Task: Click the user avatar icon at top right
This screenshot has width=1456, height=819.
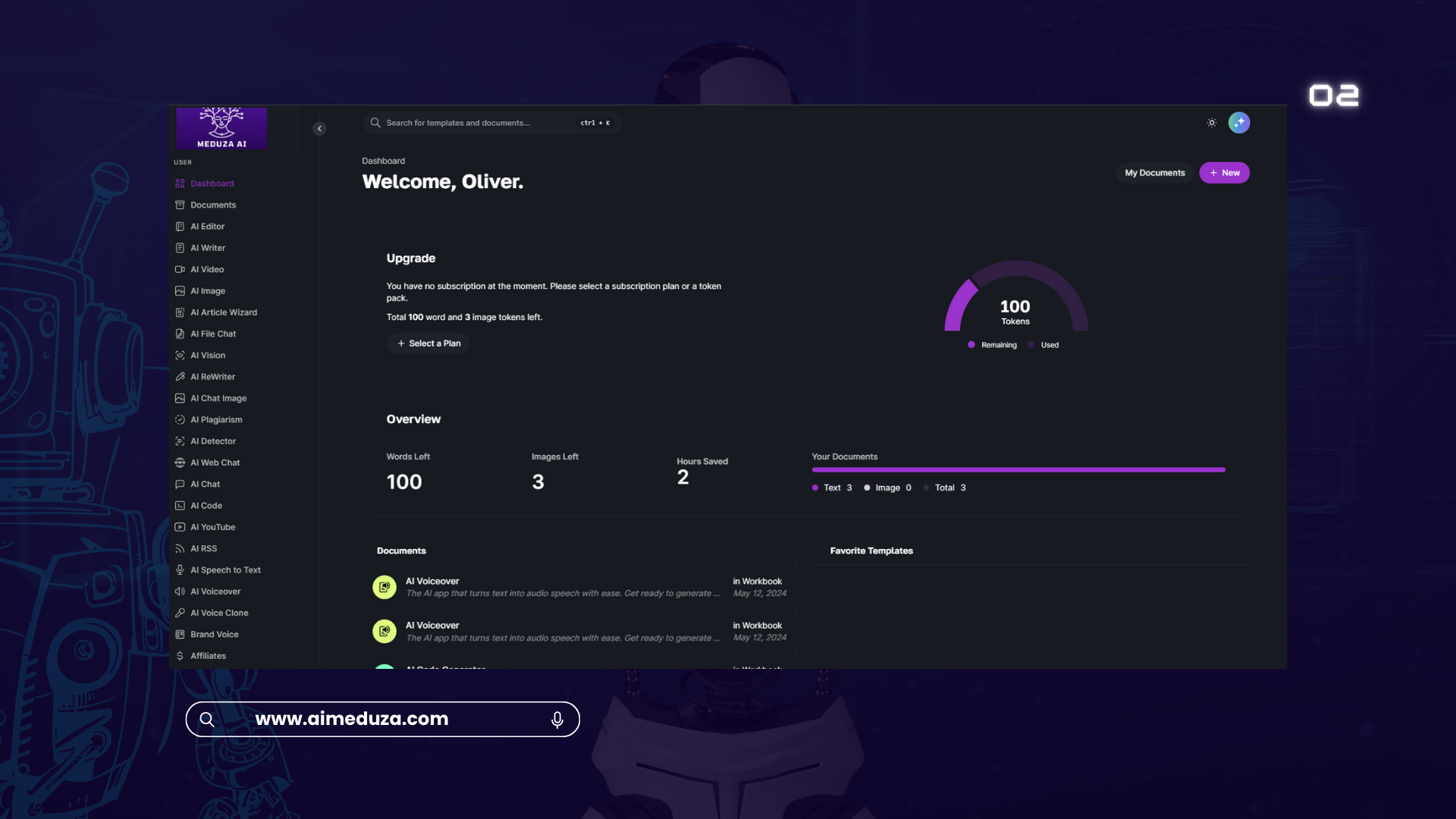Action: (x=1238, y=123)
